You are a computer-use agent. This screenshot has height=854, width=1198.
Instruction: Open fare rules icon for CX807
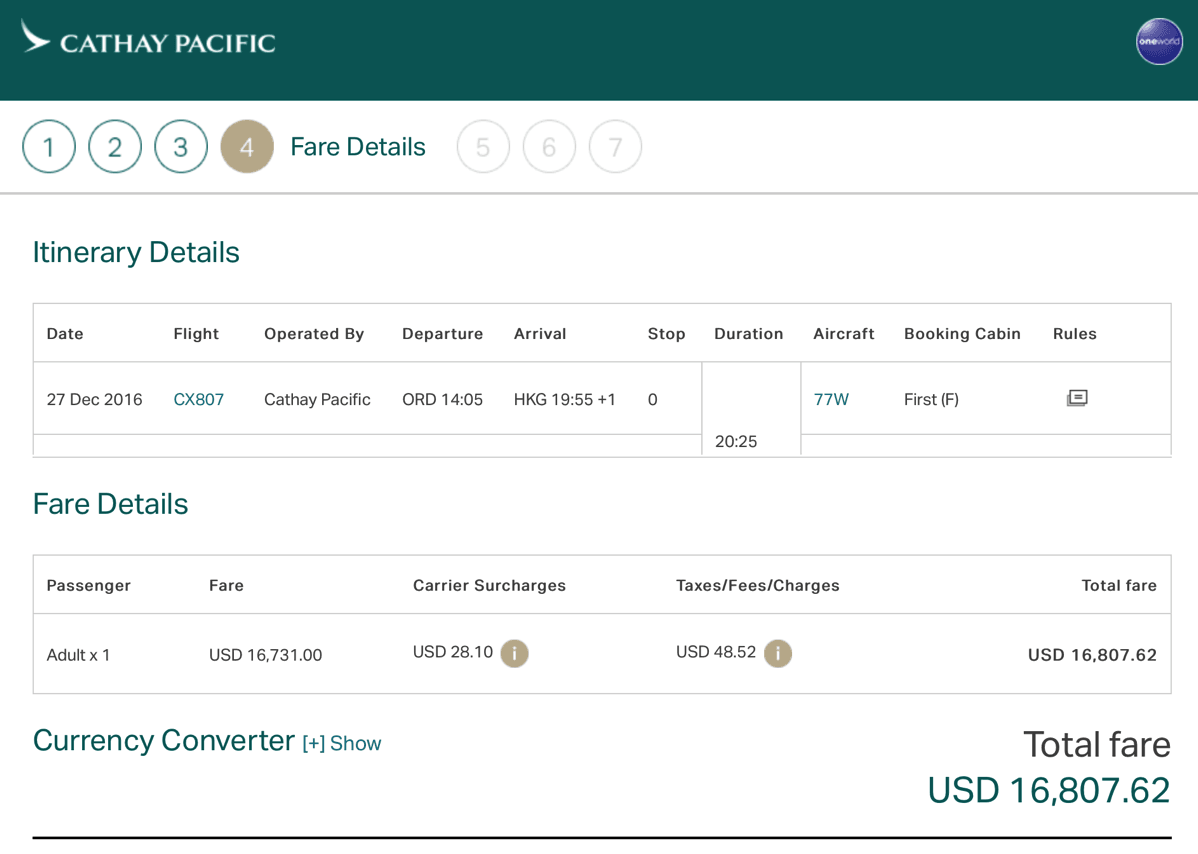(1077, 398)
